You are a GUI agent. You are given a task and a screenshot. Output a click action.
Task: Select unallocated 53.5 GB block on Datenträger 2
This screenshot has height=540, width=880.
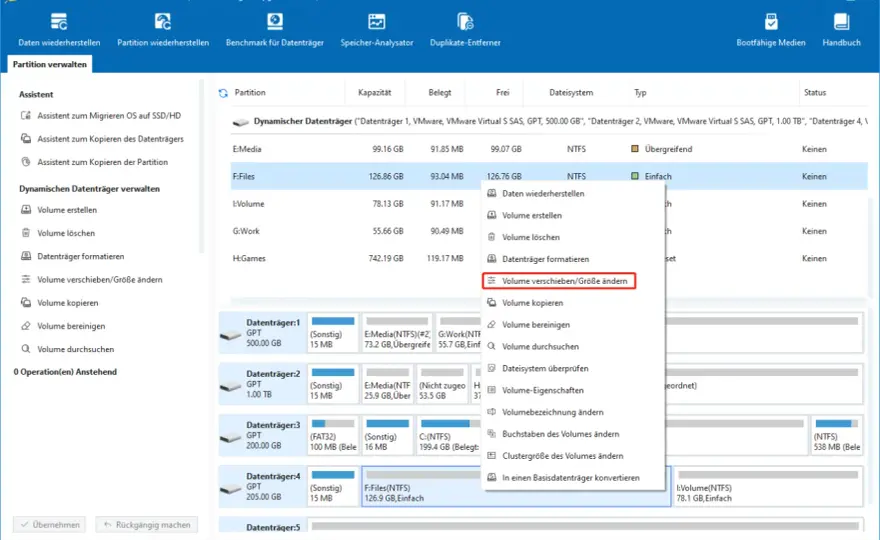pyautogui.click(x=442, y=384)
